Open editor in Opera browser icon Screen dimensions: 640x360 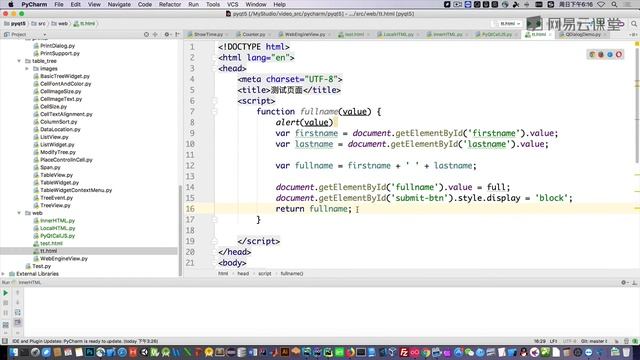pyautogui.click(x=619, y=54)
